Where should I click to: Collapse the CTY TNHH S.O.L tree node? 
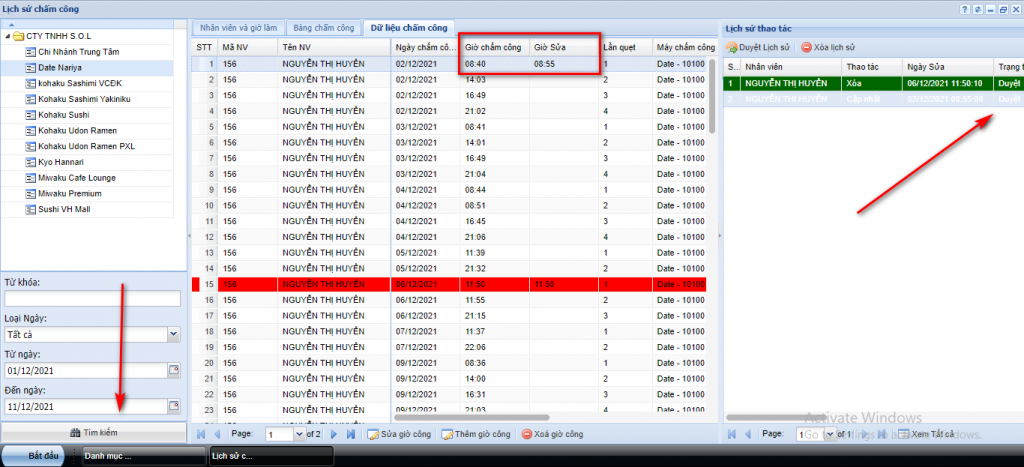click(x=7, y=36)
